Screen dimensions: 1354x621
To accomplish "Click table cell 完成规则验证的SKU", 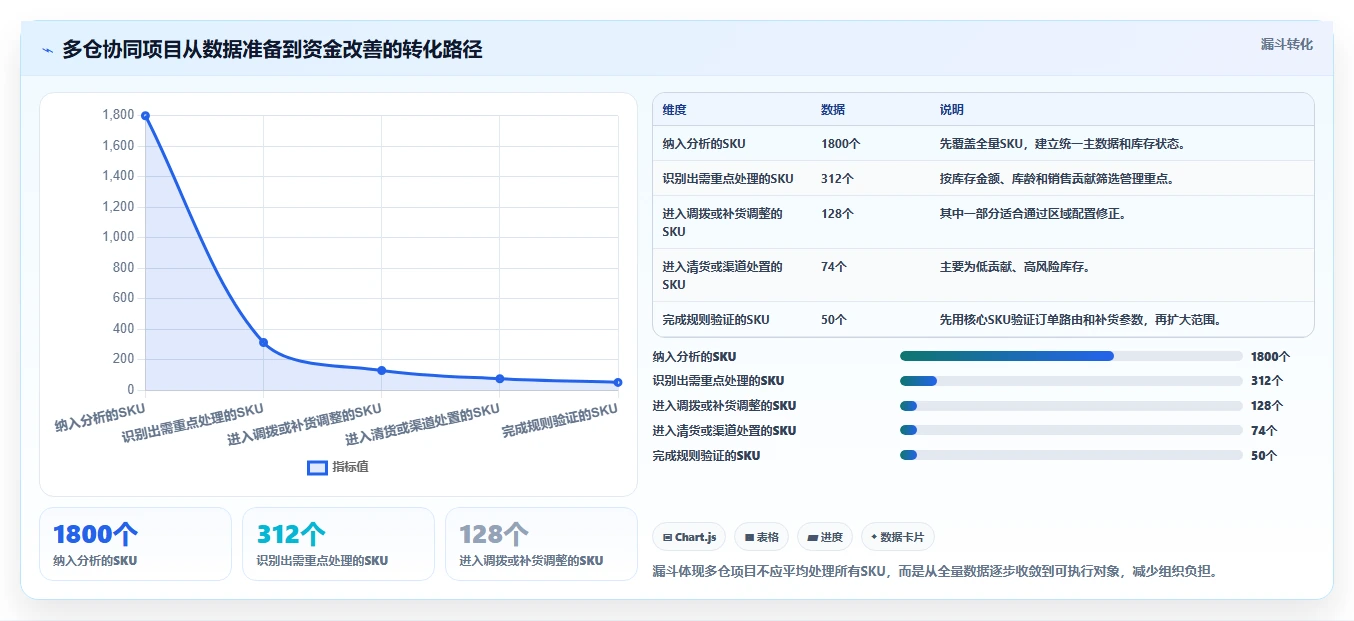I will [x=716, y=320].
